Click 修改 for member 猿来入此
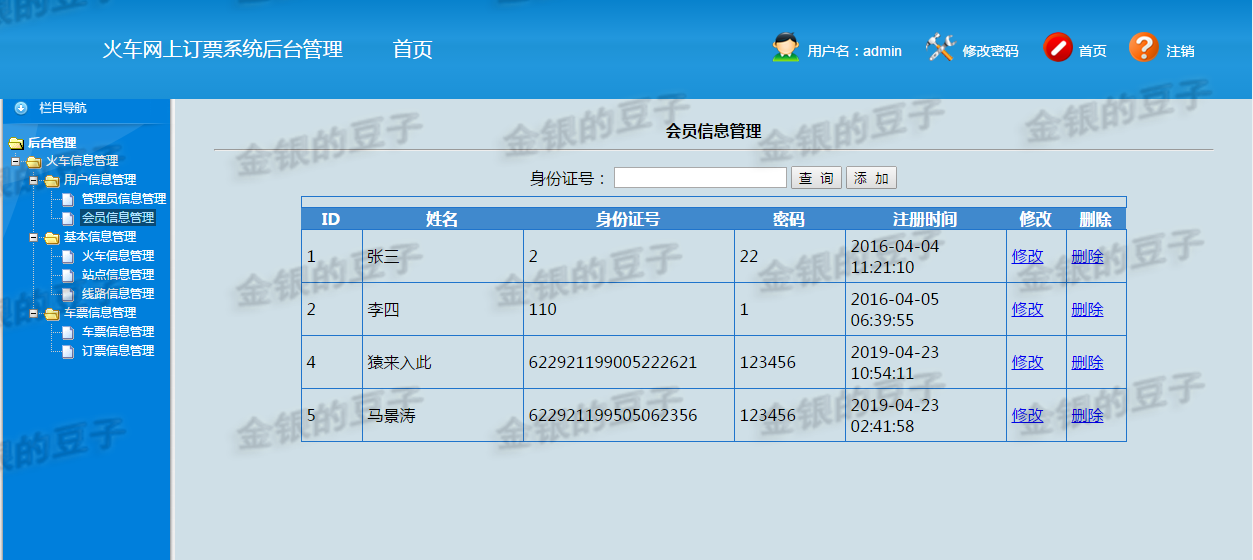The image size is (1253, 560). click(1027, 363)
